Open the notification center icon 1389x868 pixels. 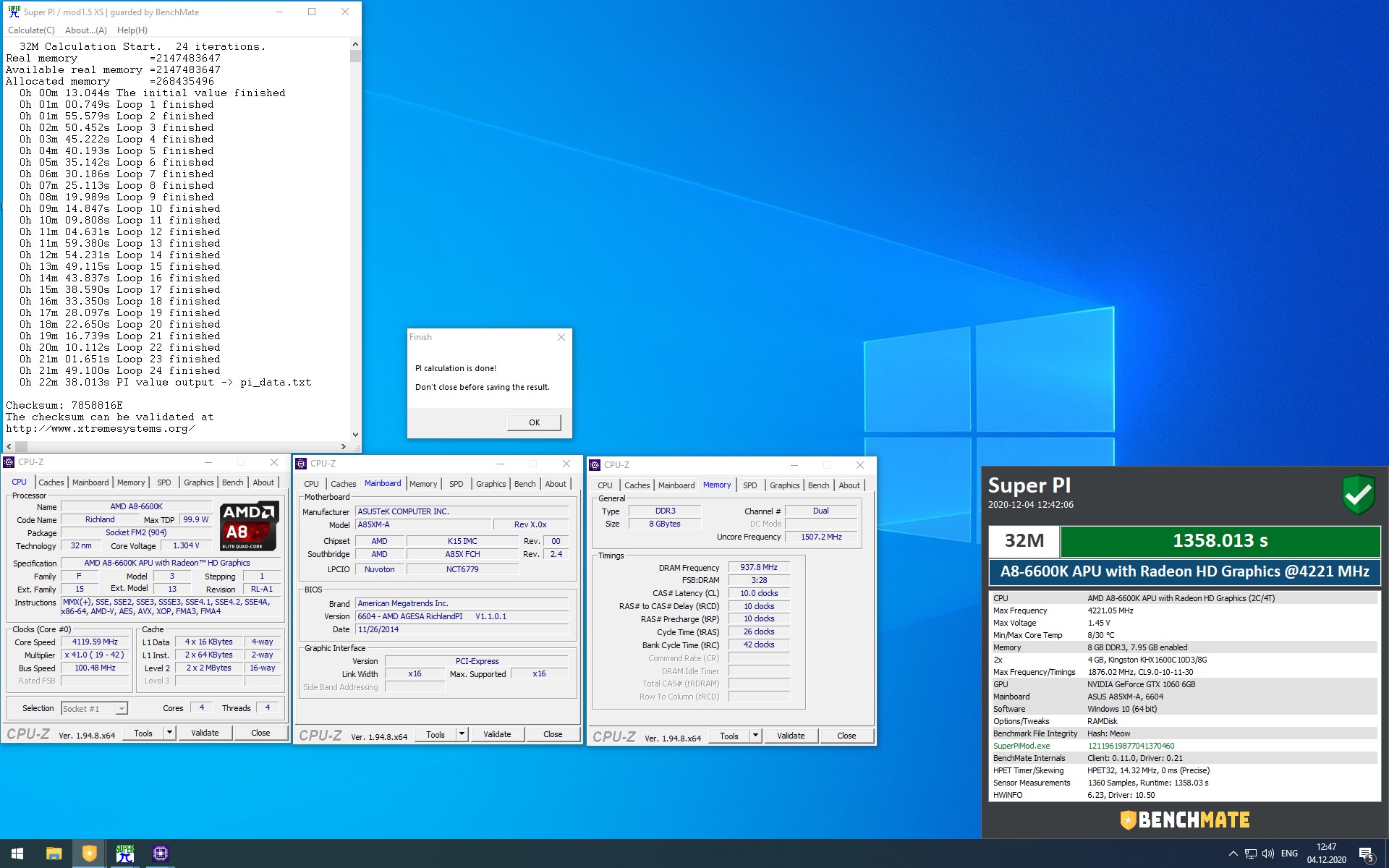[x=1366, y=854]
